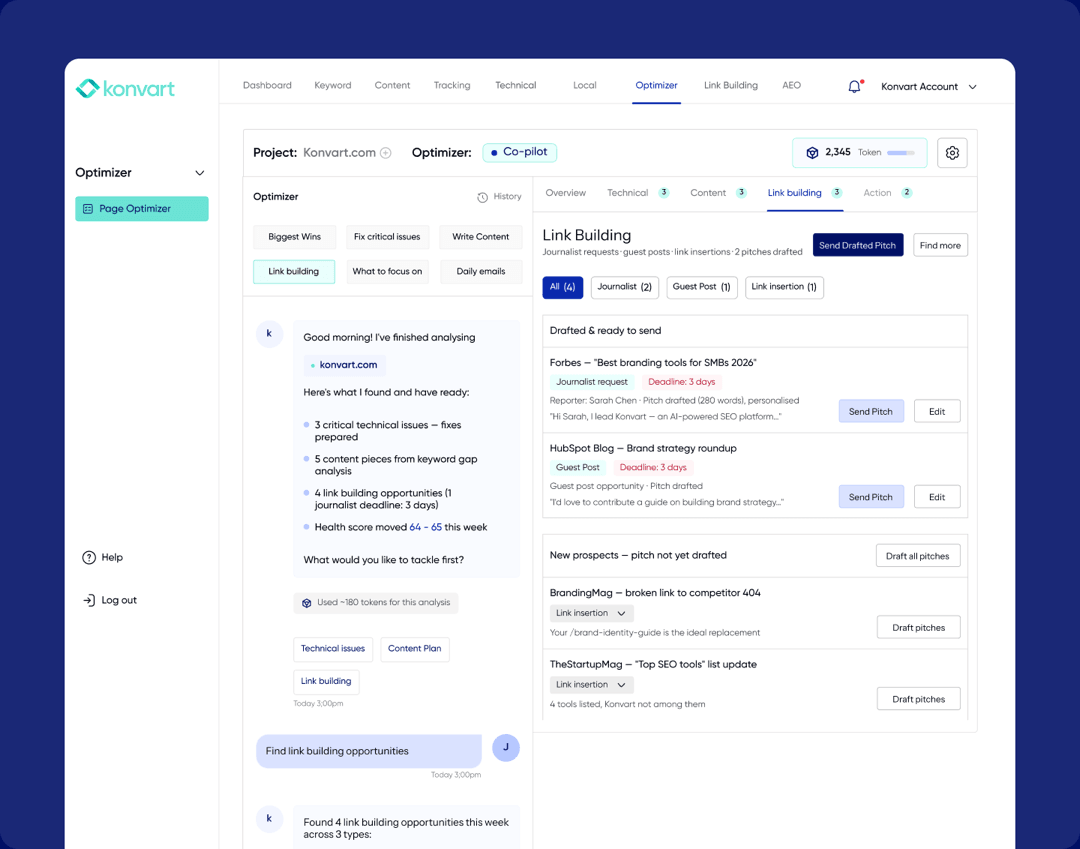Click Log out in sidebar
This screenshot has height=849, width=1080.
point(110,600)
